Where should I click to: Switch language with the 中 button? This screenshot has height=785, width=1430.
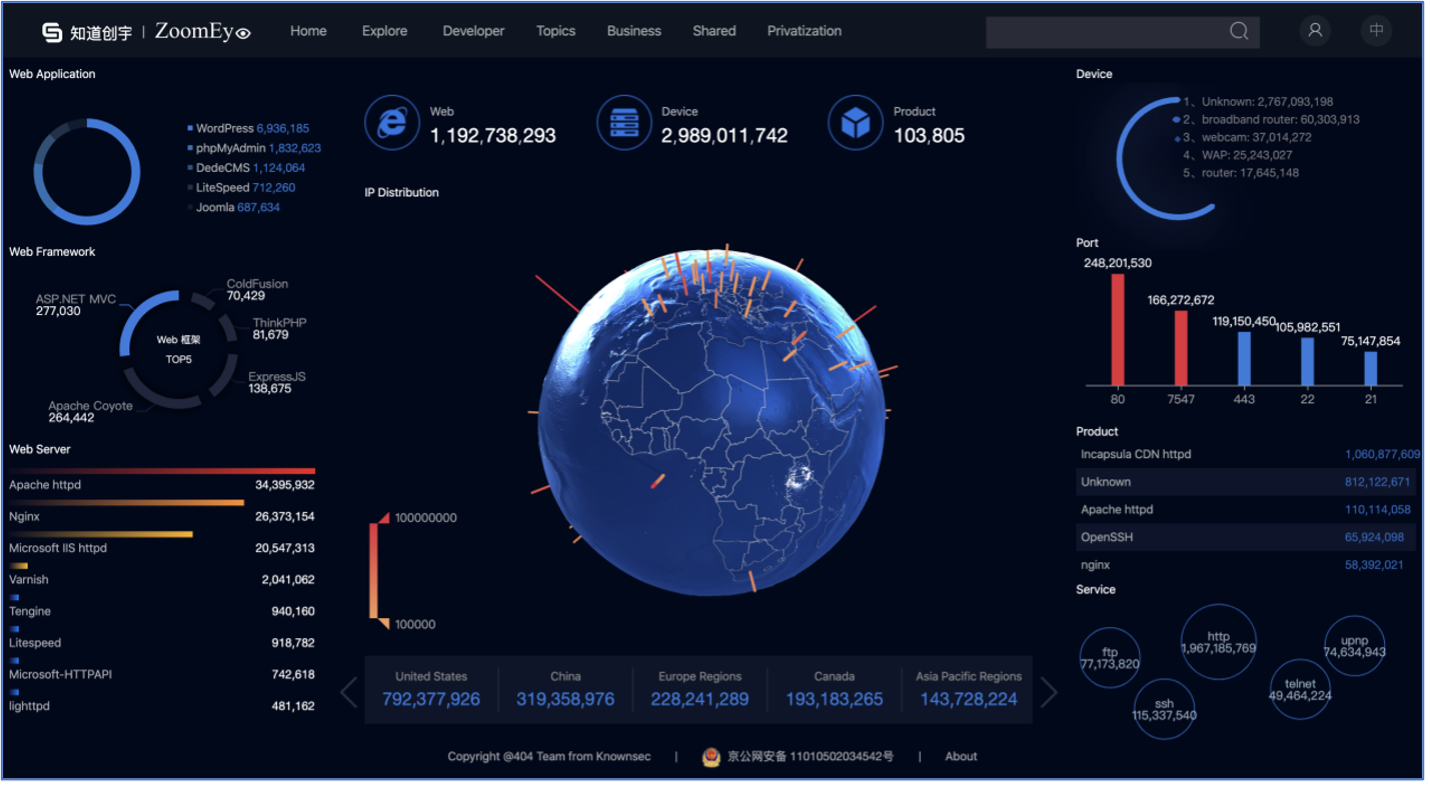click(x=1376, y=30)
